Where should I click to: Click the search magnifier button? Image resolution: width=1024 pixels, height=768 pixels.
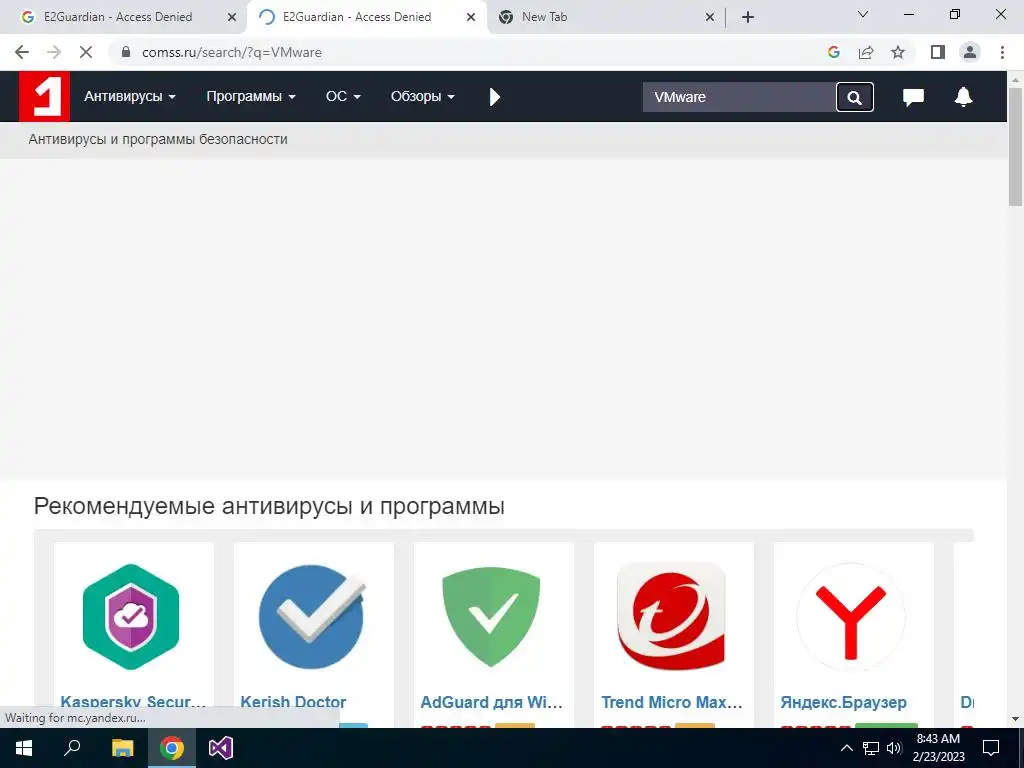click(x=854, y=97)
